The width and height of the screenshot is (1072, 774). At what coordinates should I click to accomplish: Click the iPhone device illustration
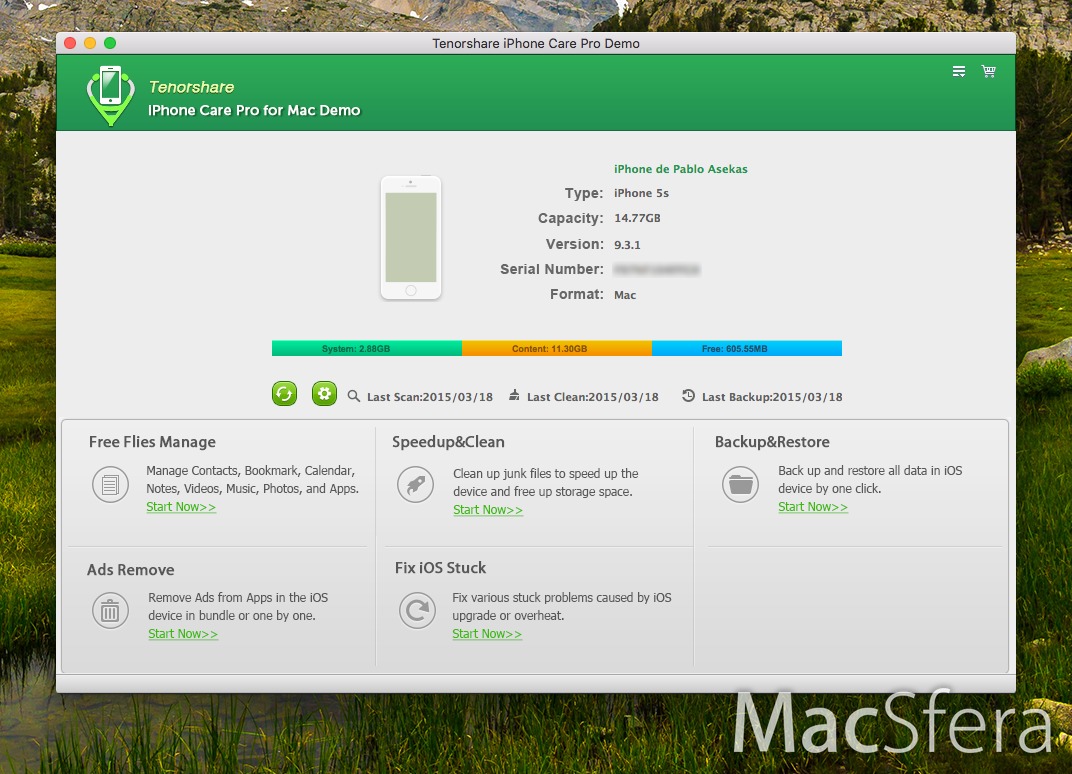[411, 238]
